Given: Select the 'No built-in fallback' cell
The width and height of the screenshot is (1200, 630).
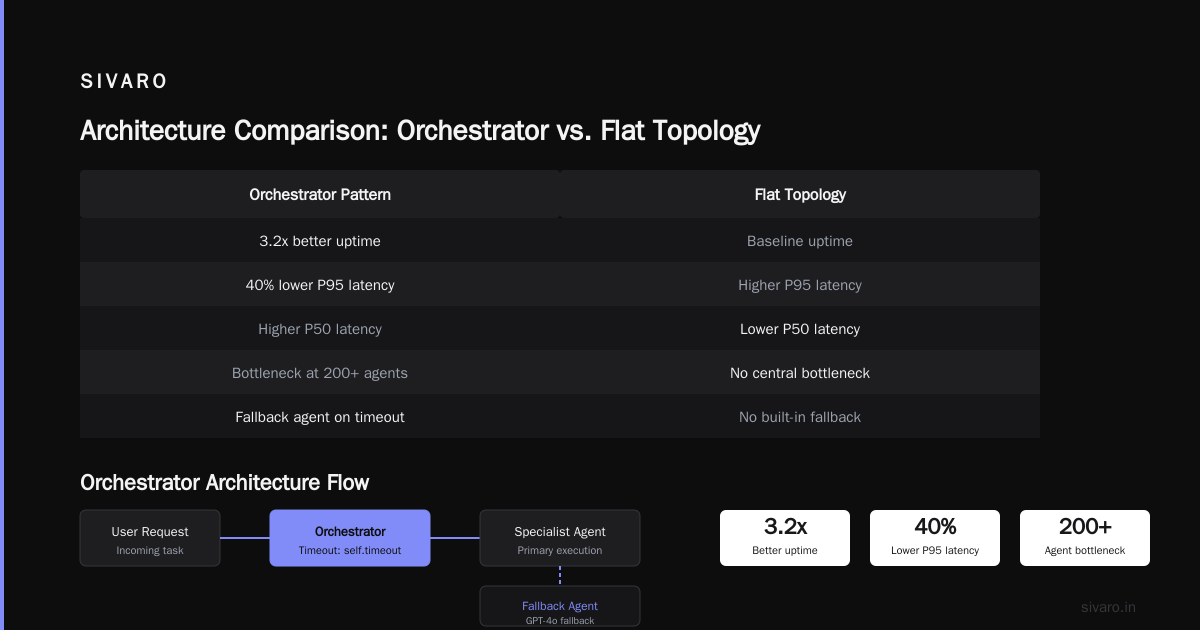Looking at the screenshot, I should click(x=800, y=417).
